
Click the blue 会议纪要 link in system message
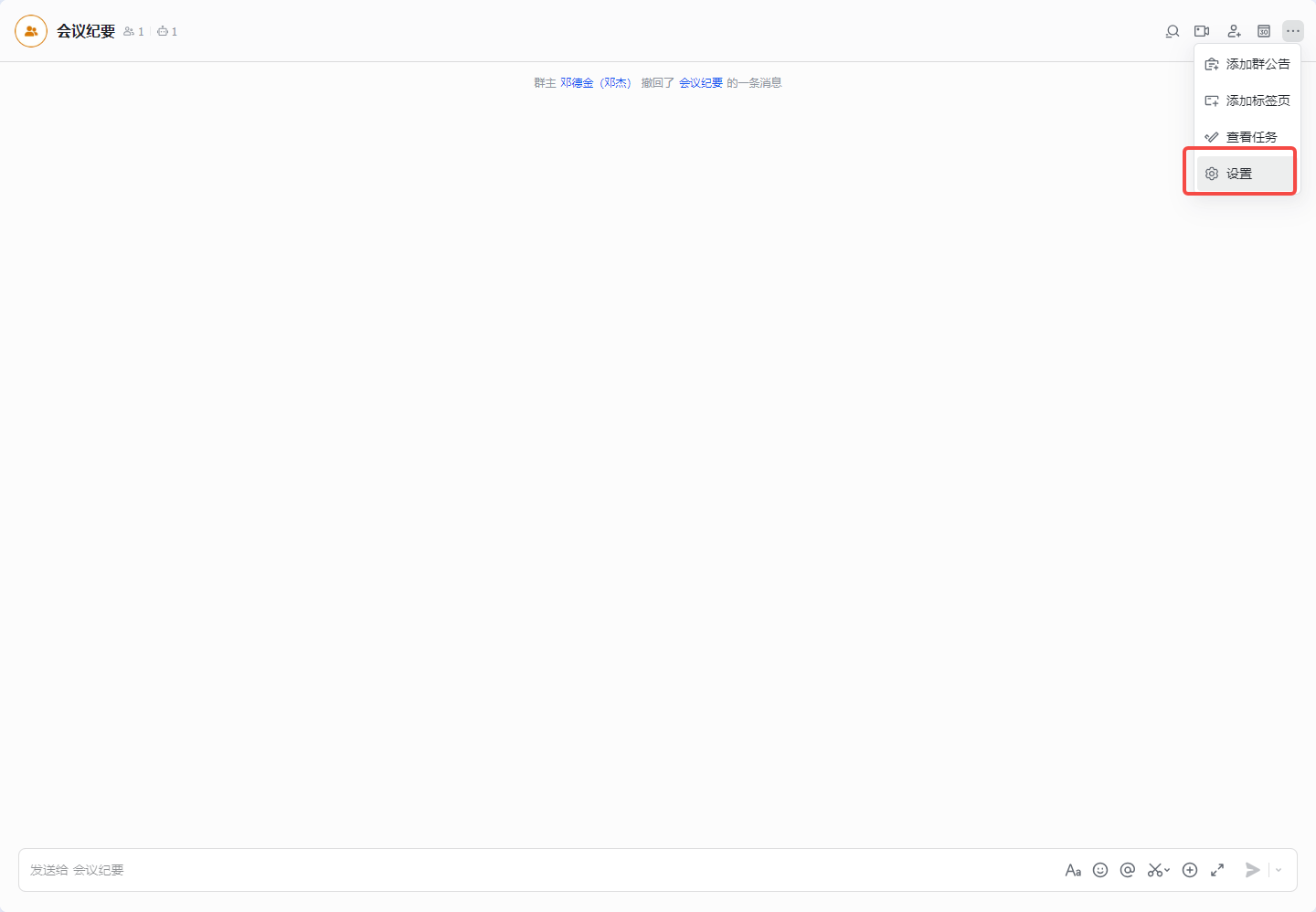[x=701, y=83]
